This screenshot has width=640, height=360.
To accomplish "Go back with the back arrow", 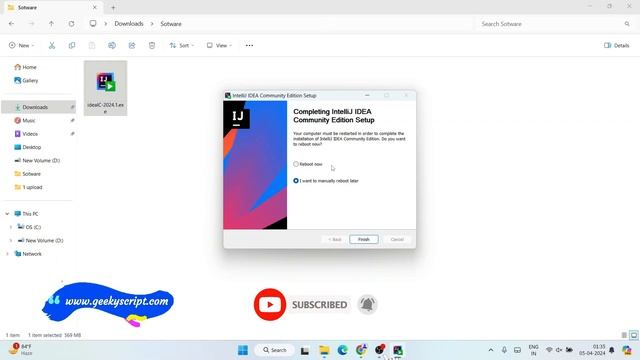I will click(11, 24).
